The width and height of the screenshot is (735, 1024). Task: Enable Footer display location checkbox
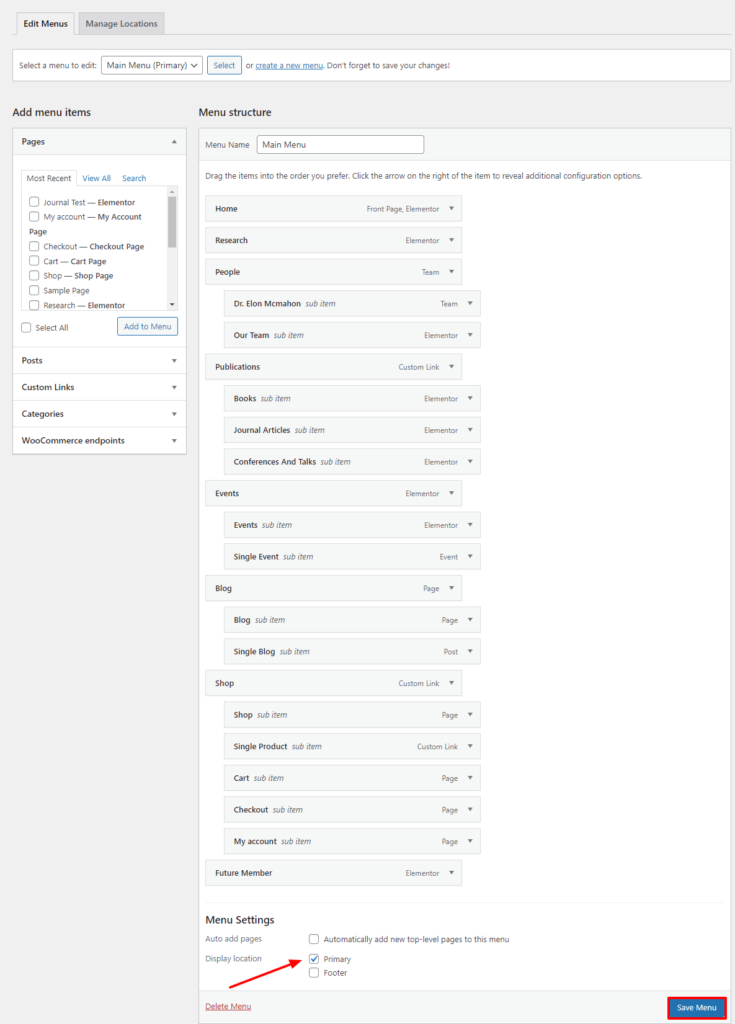click(x=314, y=972)
